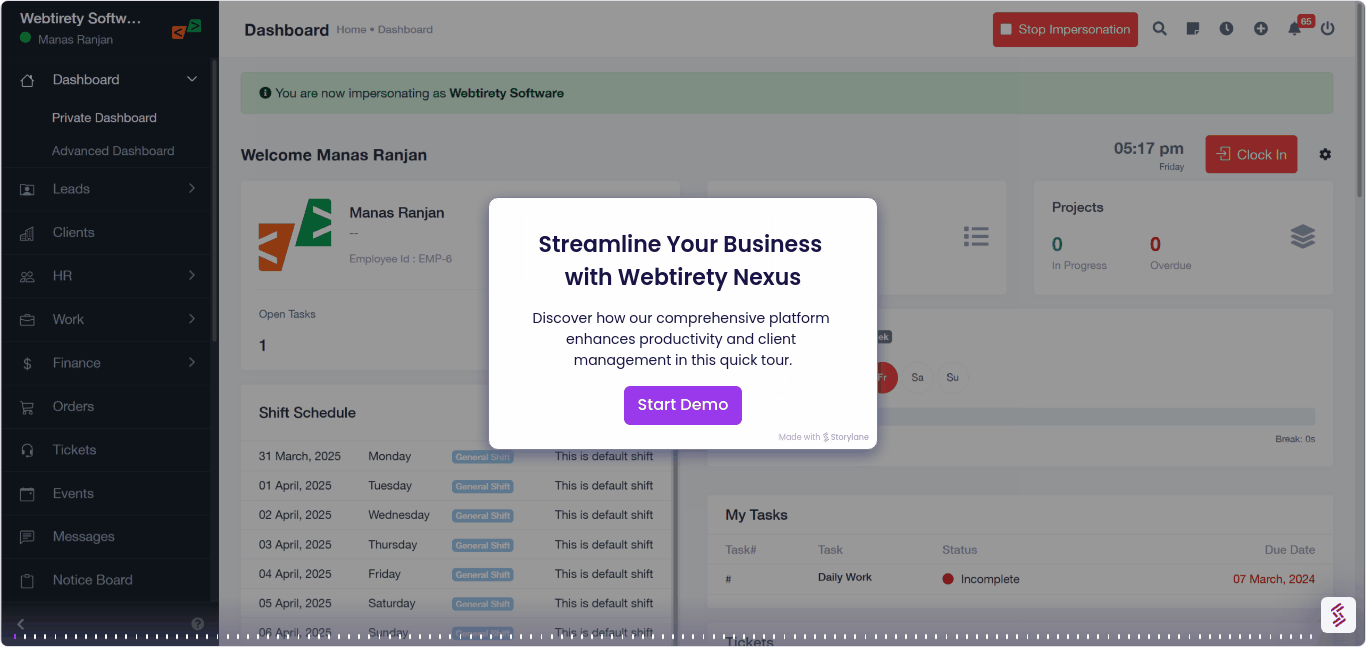Click the Notice Board clipboard icon
The width and height of the screenshot is (1366, 647).
point(28,581)
